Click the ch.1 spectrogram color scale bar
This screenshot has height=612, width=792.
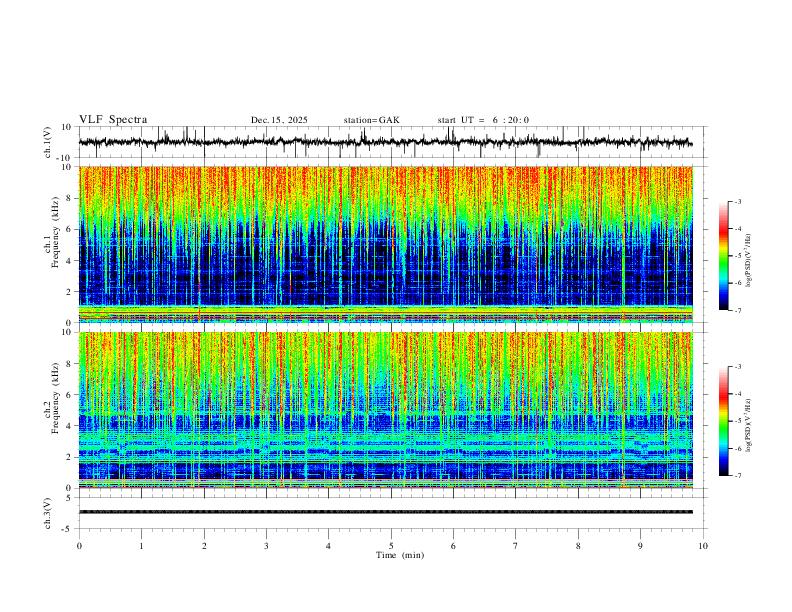724,256
